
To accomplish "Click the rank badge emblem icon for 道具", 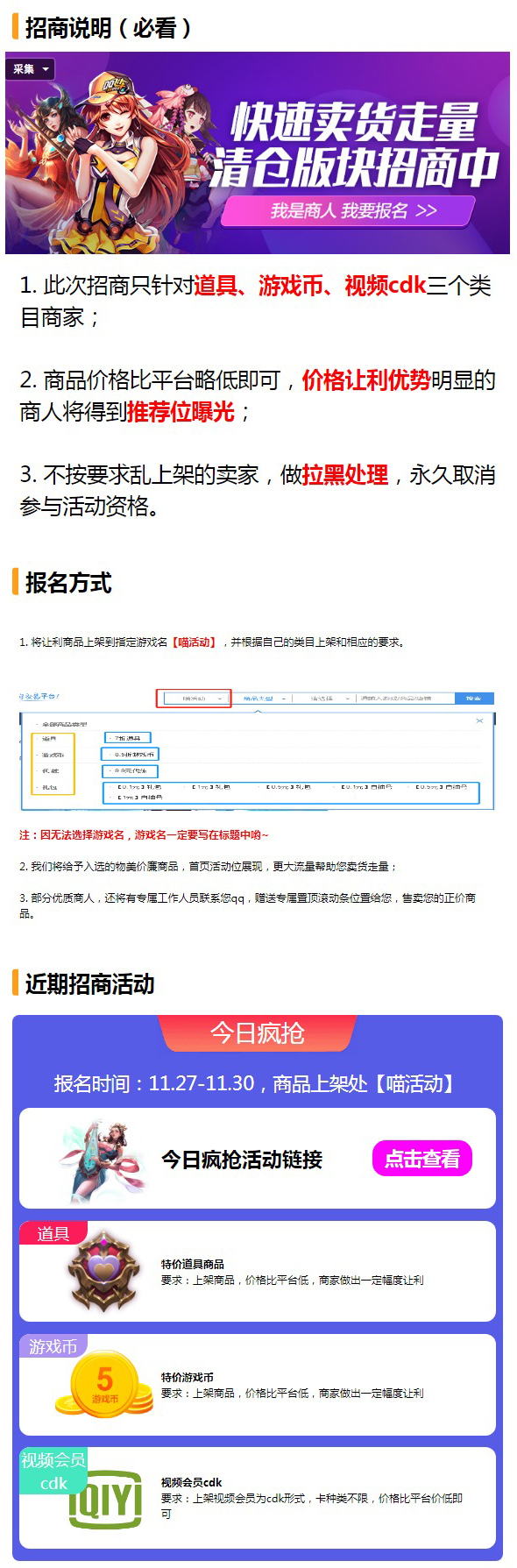I will 104,1272.
